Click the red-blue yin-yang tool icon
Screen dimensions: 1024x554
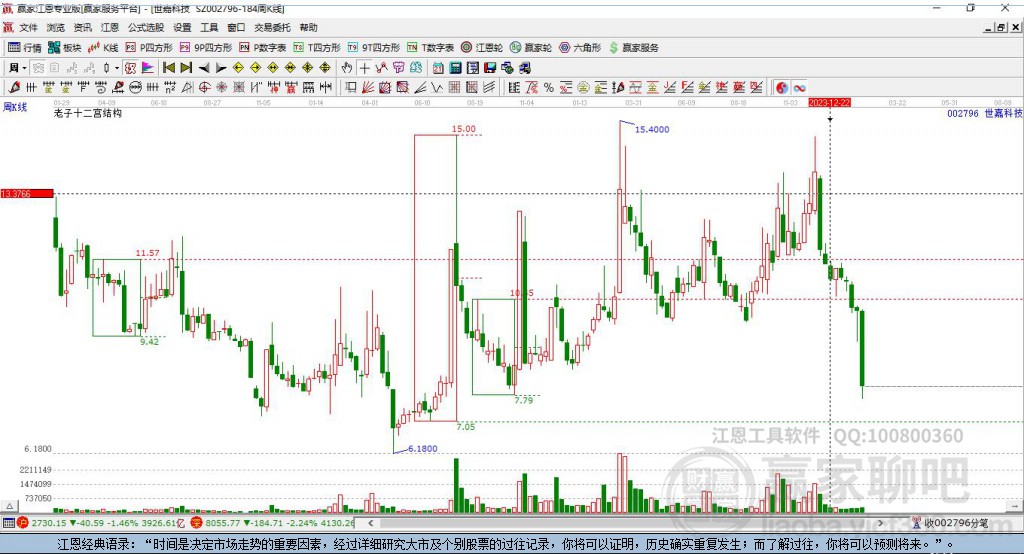point(782,88)
